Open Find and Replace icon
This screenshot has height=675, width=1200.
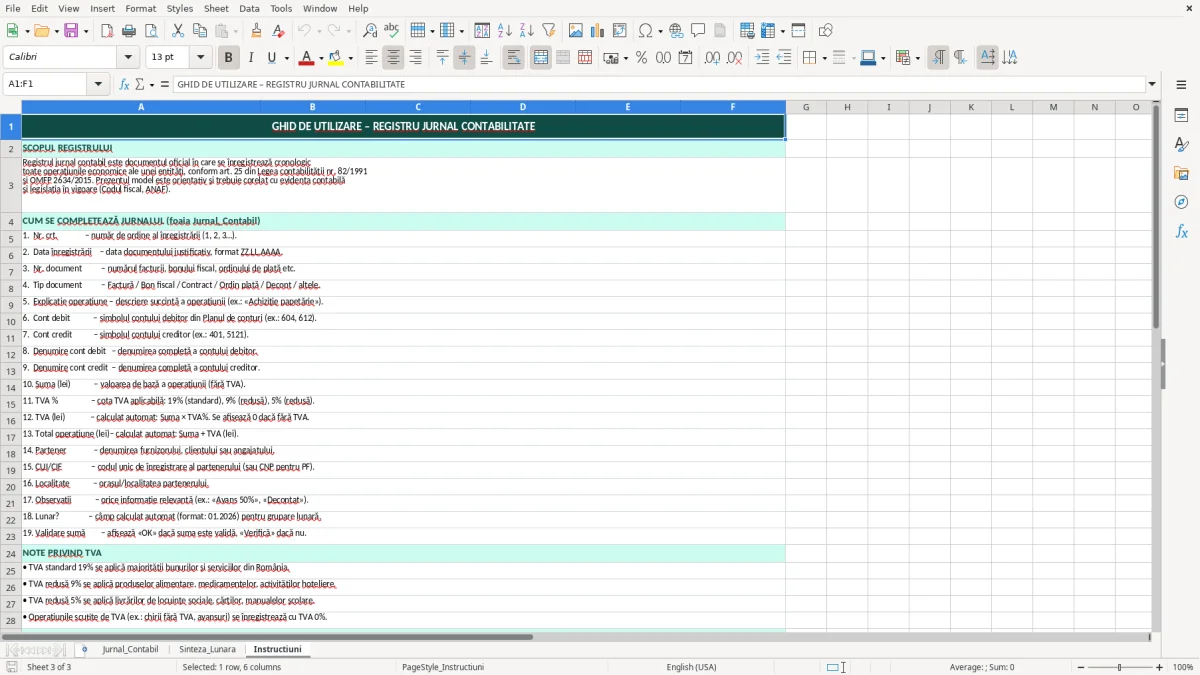tap(370, 31)
